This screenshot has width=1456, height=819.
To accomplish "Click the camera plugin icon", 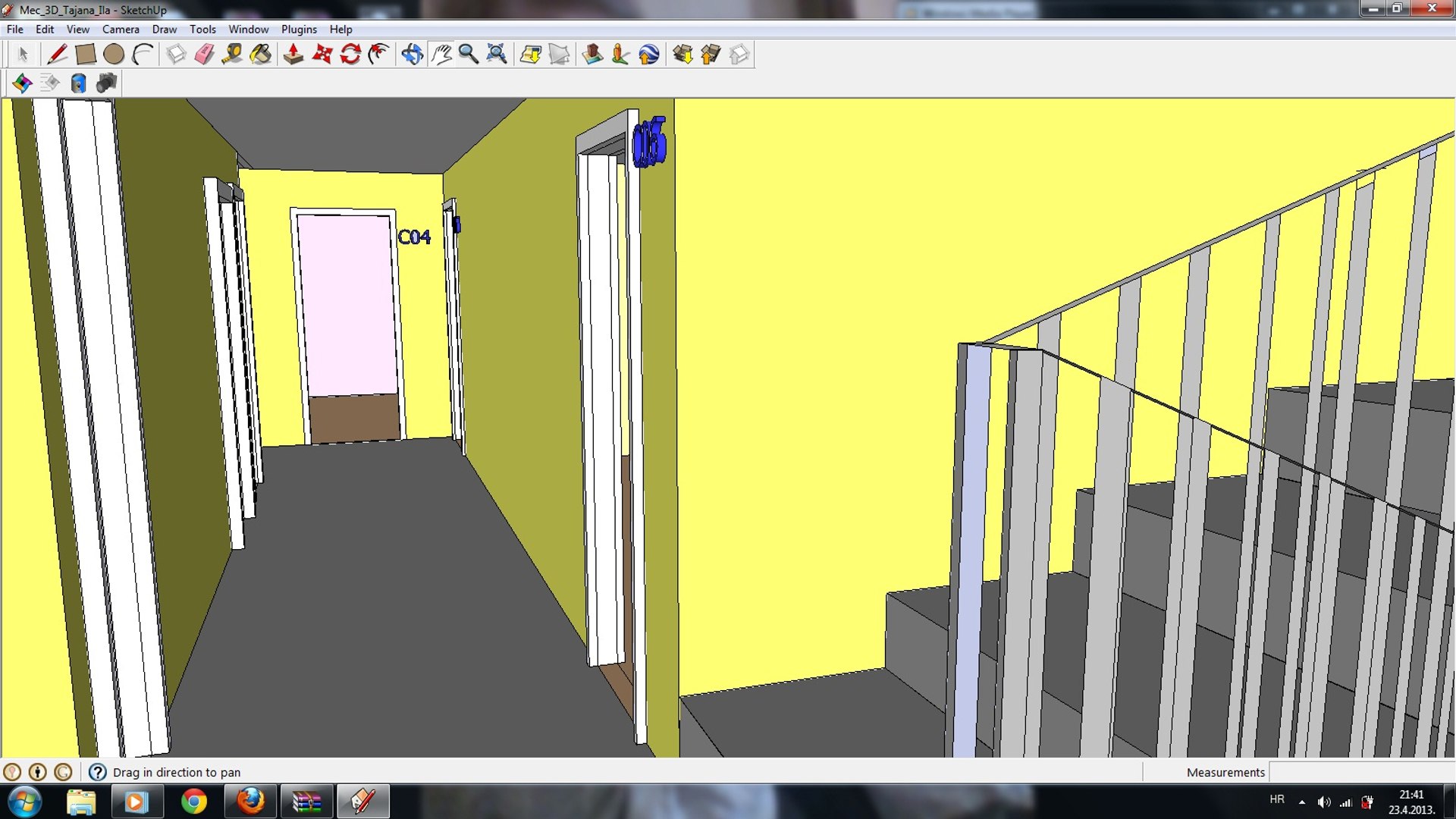I will (x=107, y=83).
